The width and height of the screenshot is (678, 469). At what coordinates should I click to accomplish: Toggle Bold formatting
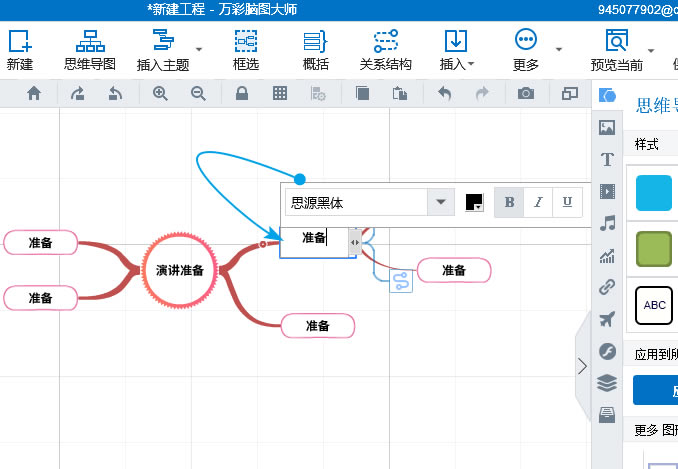pos(509,202)
